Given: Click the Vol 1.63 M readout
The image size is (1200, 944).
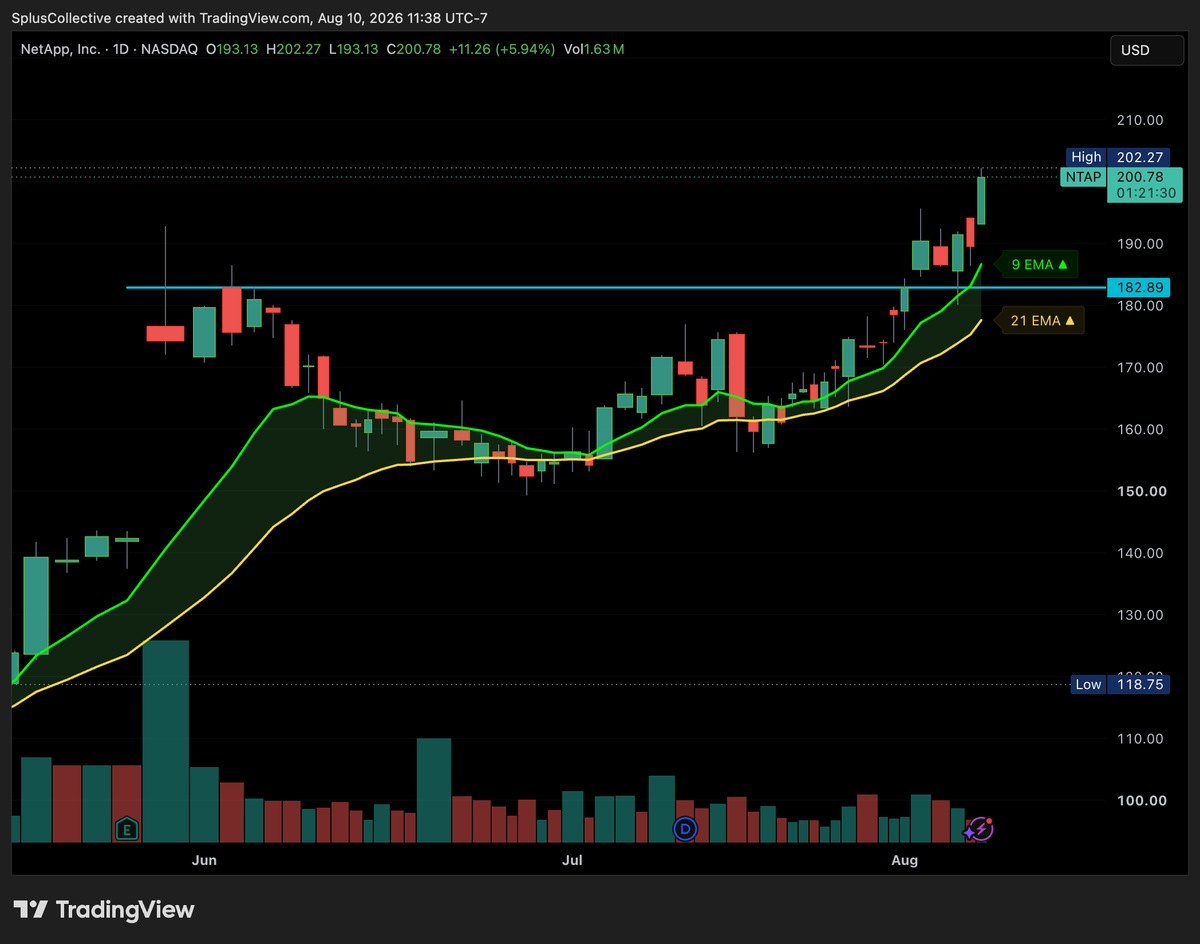Looking at the screenshot, I should coord(595,48).
